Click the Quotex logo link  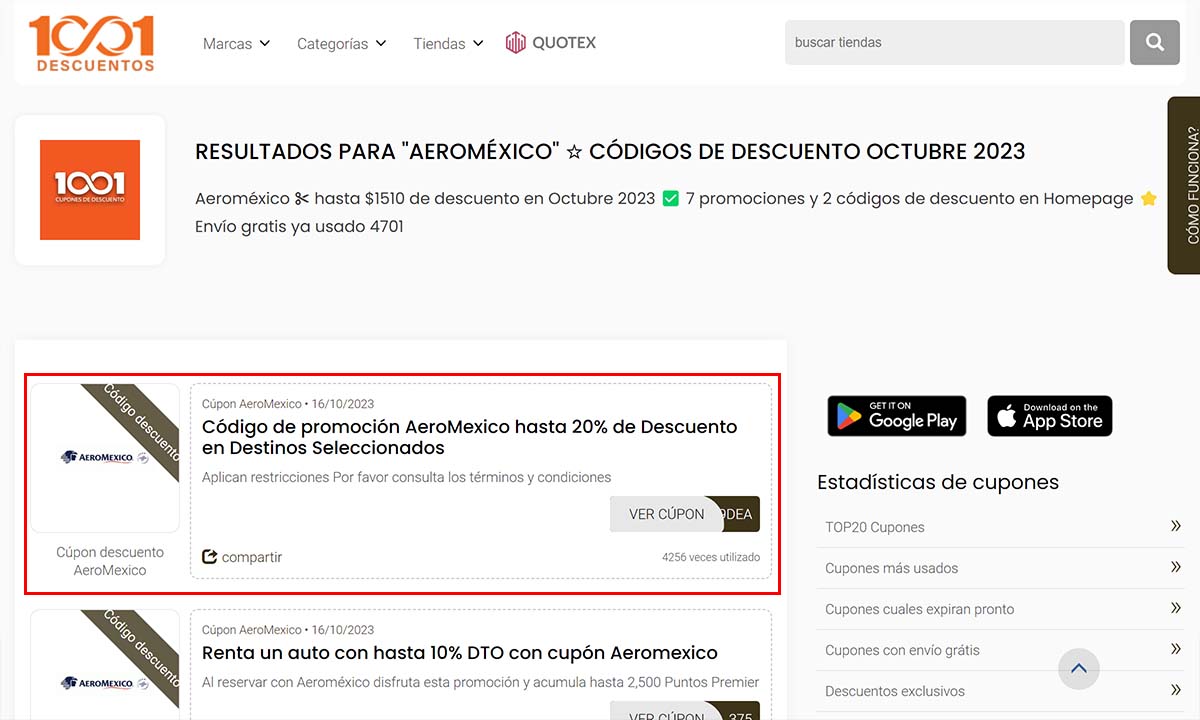coord(551,43)
